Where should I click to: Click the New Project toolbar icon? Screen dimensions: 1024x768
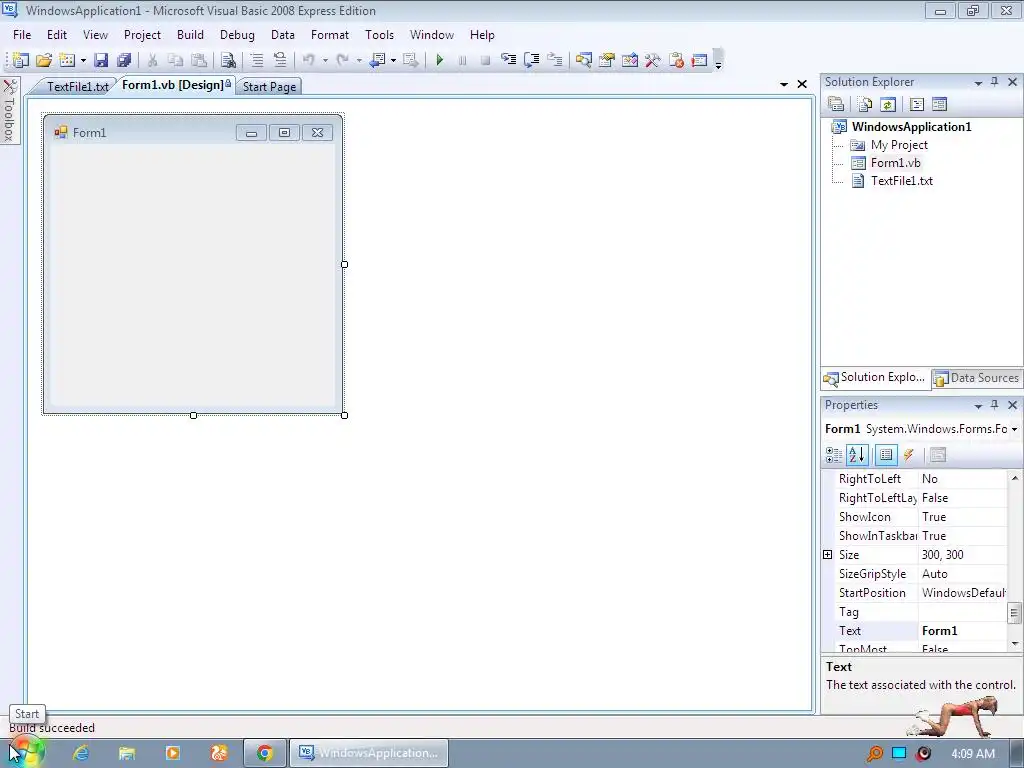click(20, 60)
